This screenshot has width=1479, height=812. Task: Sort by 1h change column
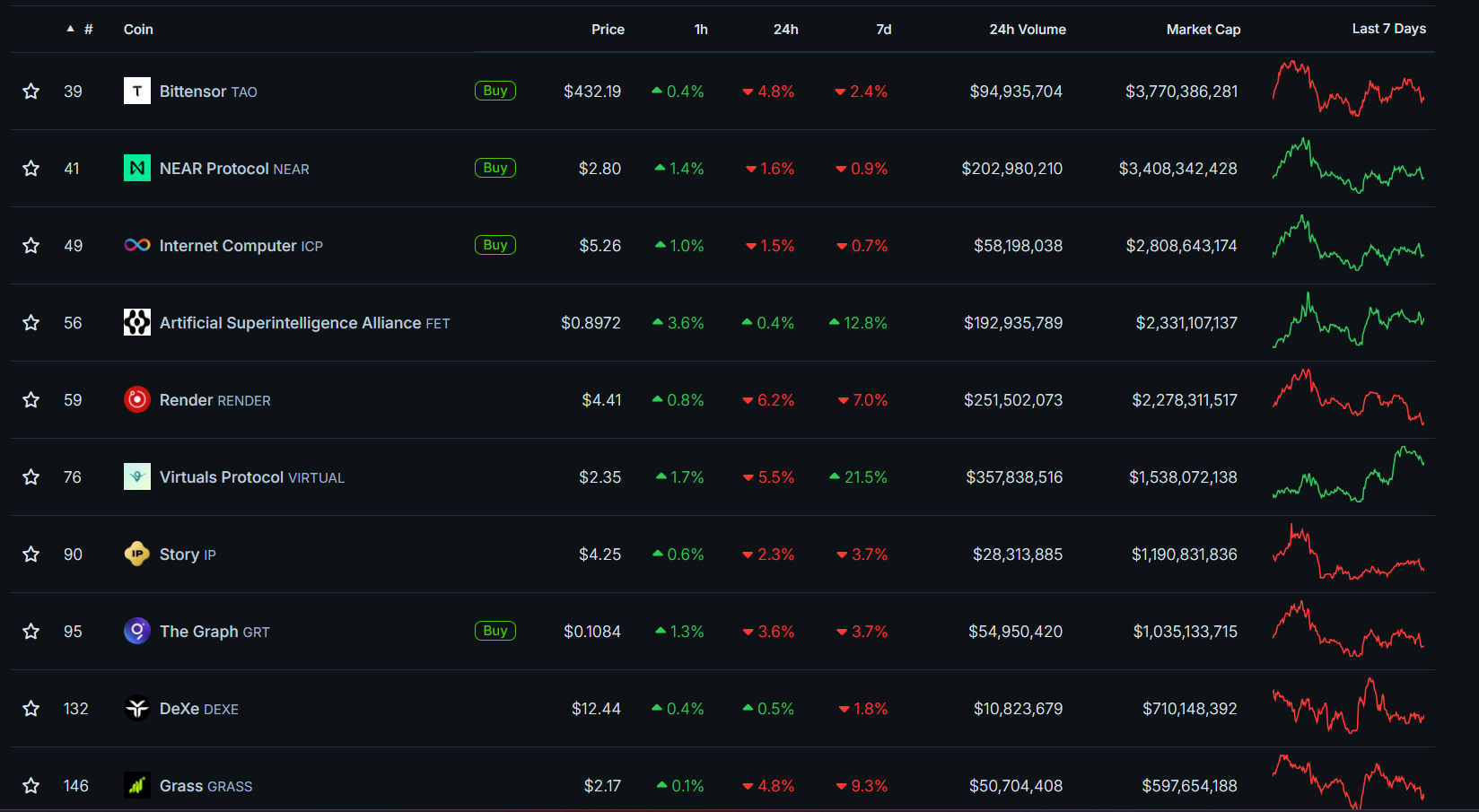701,30
